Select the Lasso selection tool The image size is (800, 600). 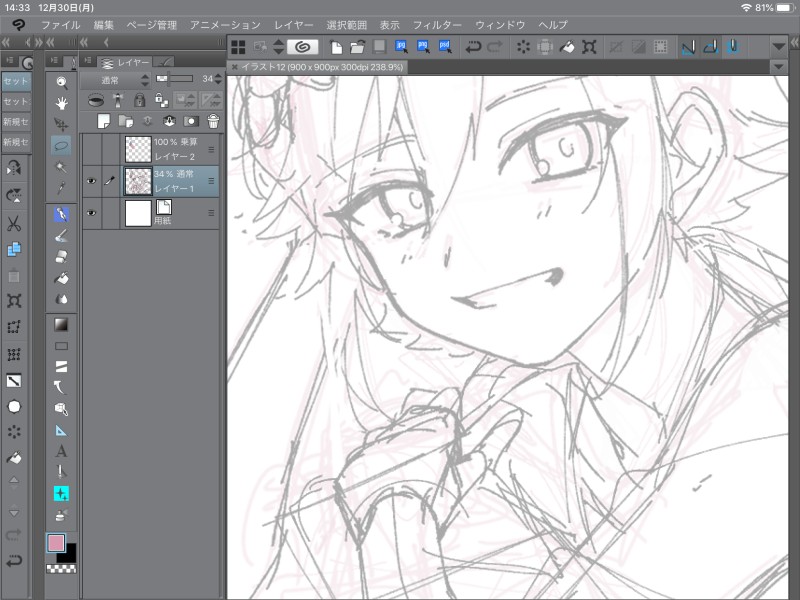(x=61, y=146)
